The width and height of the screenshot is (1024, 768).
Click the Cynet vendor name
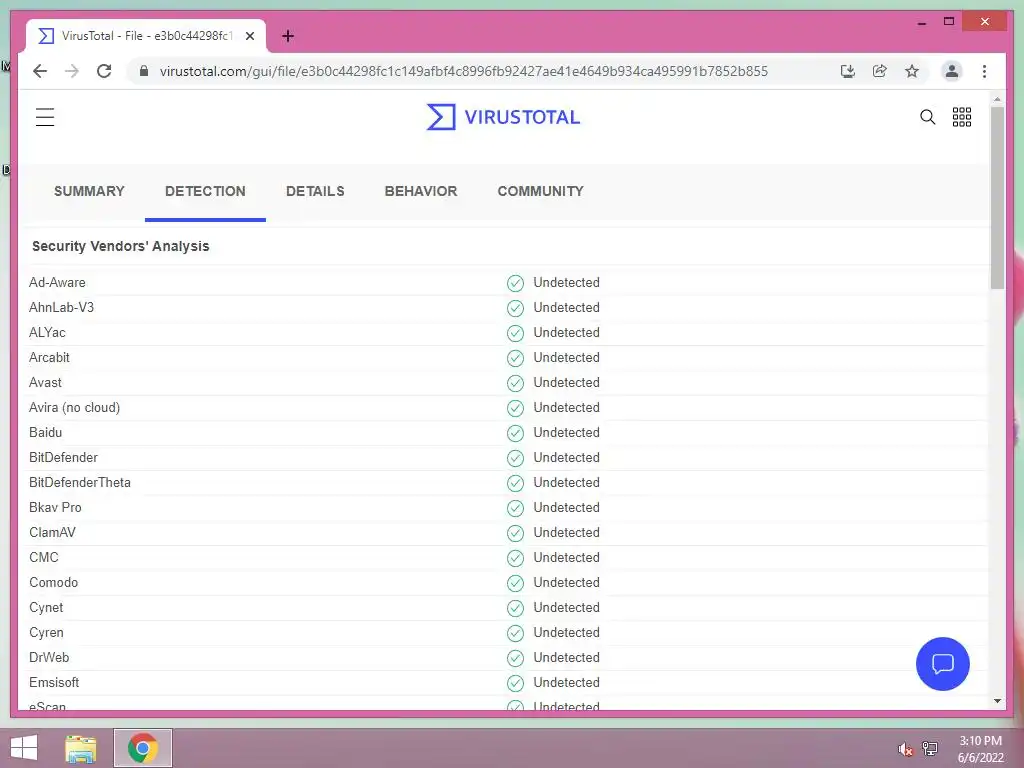46,607
